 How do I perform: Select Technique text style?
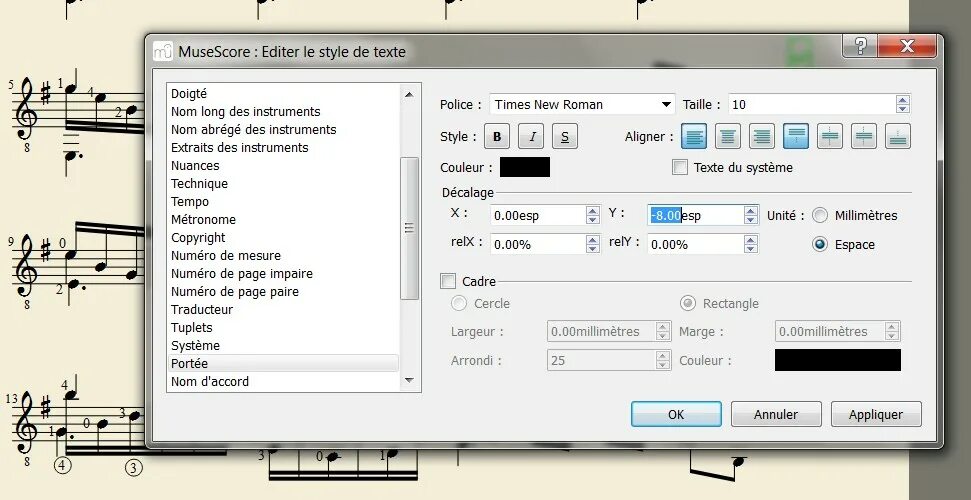284,183
